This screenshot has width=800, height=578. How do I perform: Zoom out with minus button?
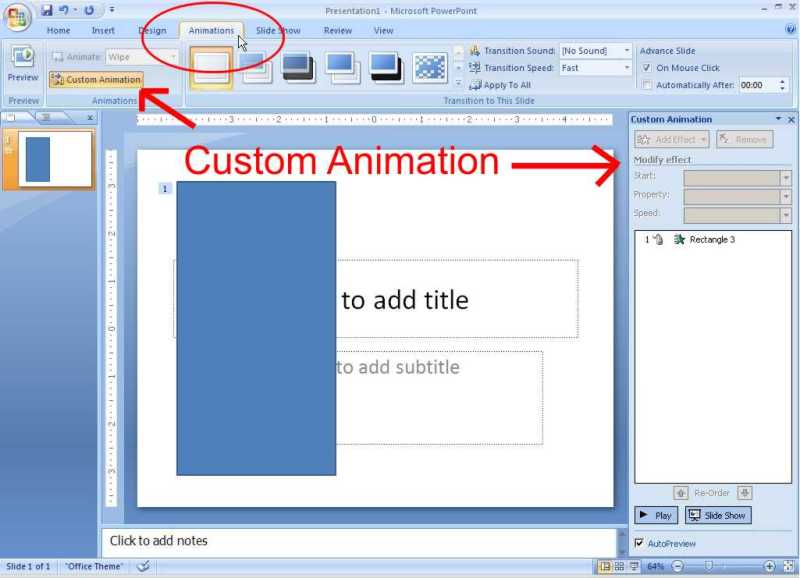[x=678, y=566]
